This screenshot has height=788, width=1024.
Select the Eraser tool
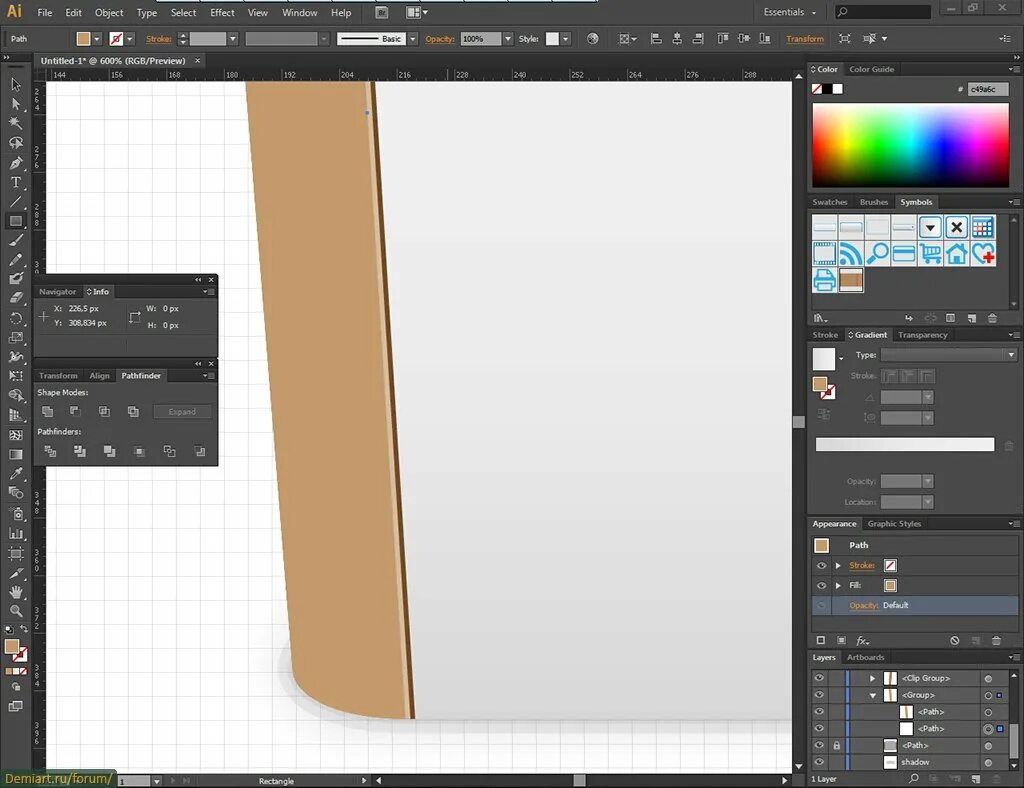(16, 298)
